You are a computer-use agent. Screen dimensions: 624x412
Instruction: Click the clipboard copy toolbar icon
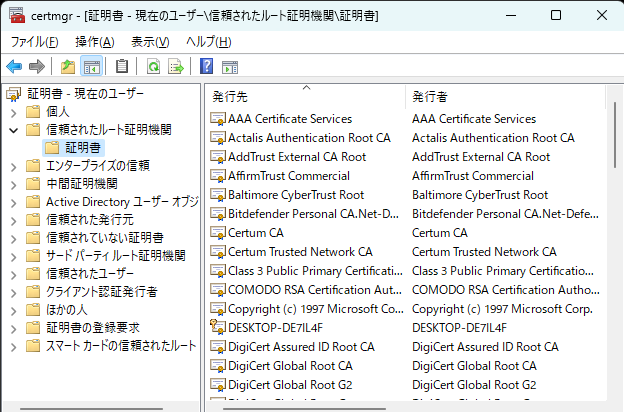(x=122, y=66)
